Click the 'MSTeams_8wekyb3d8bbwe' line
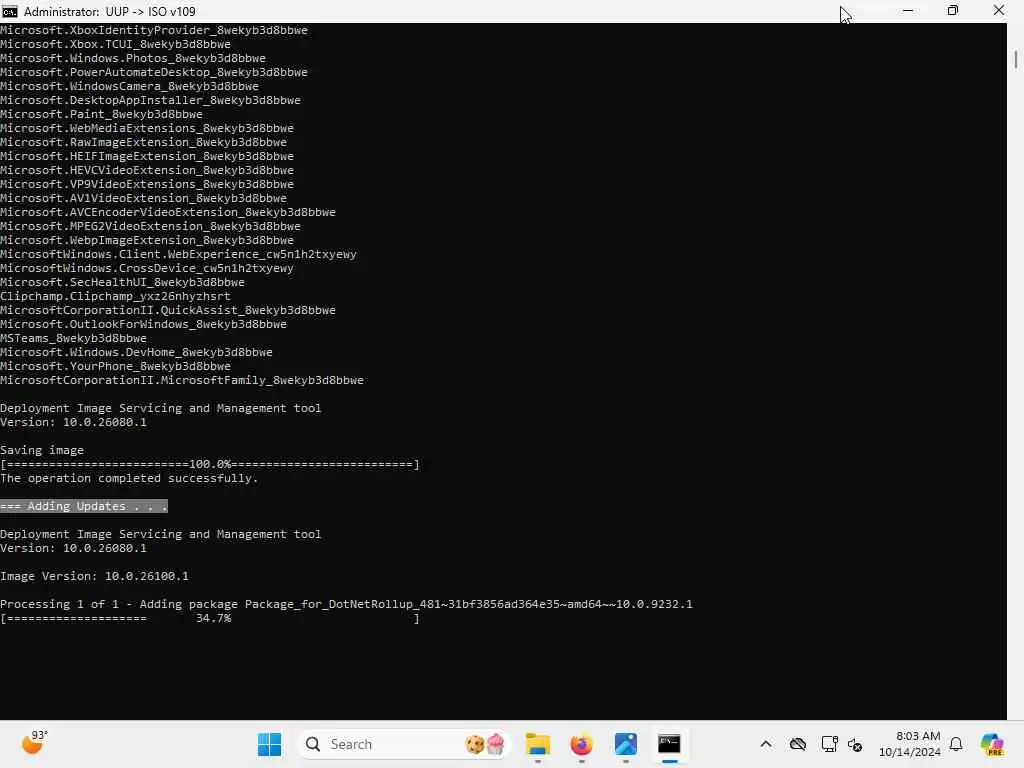 (x=73, y=338)
